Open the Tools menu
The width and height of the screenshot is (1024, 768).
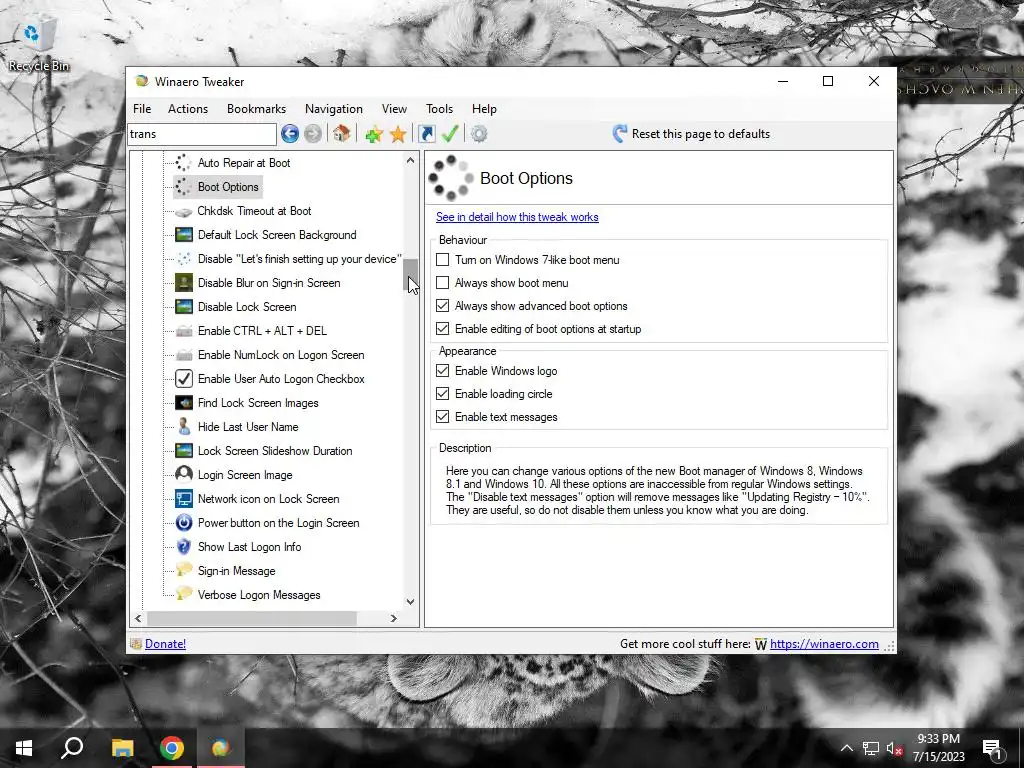pos(440,109)
